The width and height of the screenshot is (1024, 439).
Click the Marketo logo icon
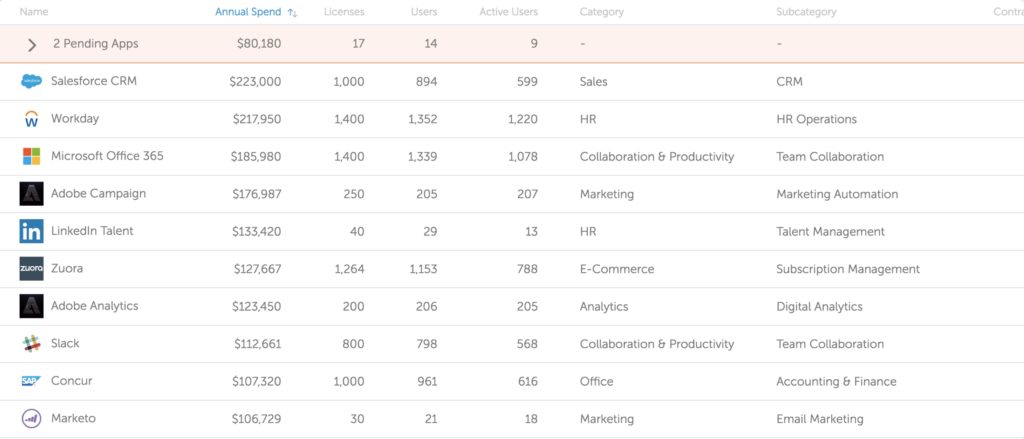(x=31, y=419)
